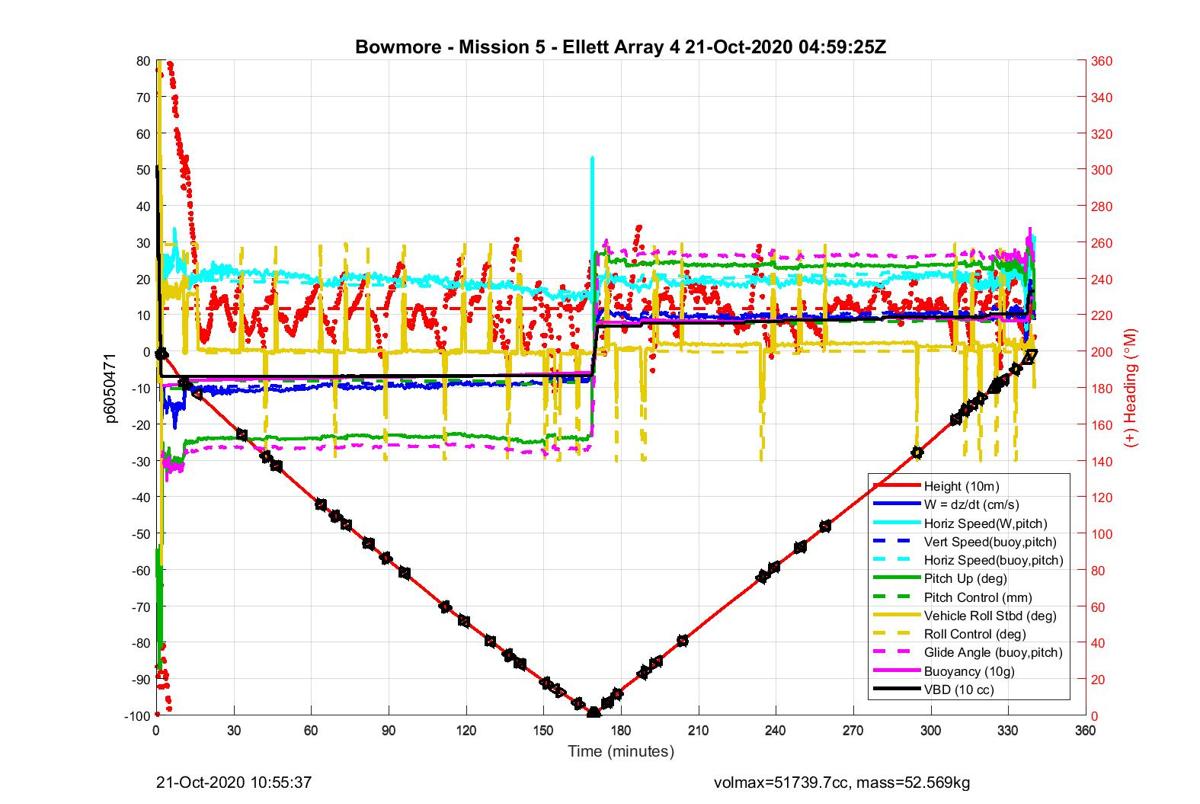Click the -10 tick on the p6050471 axis
The height and width of the screenshot is (804, 1200).
coord(141,388)
